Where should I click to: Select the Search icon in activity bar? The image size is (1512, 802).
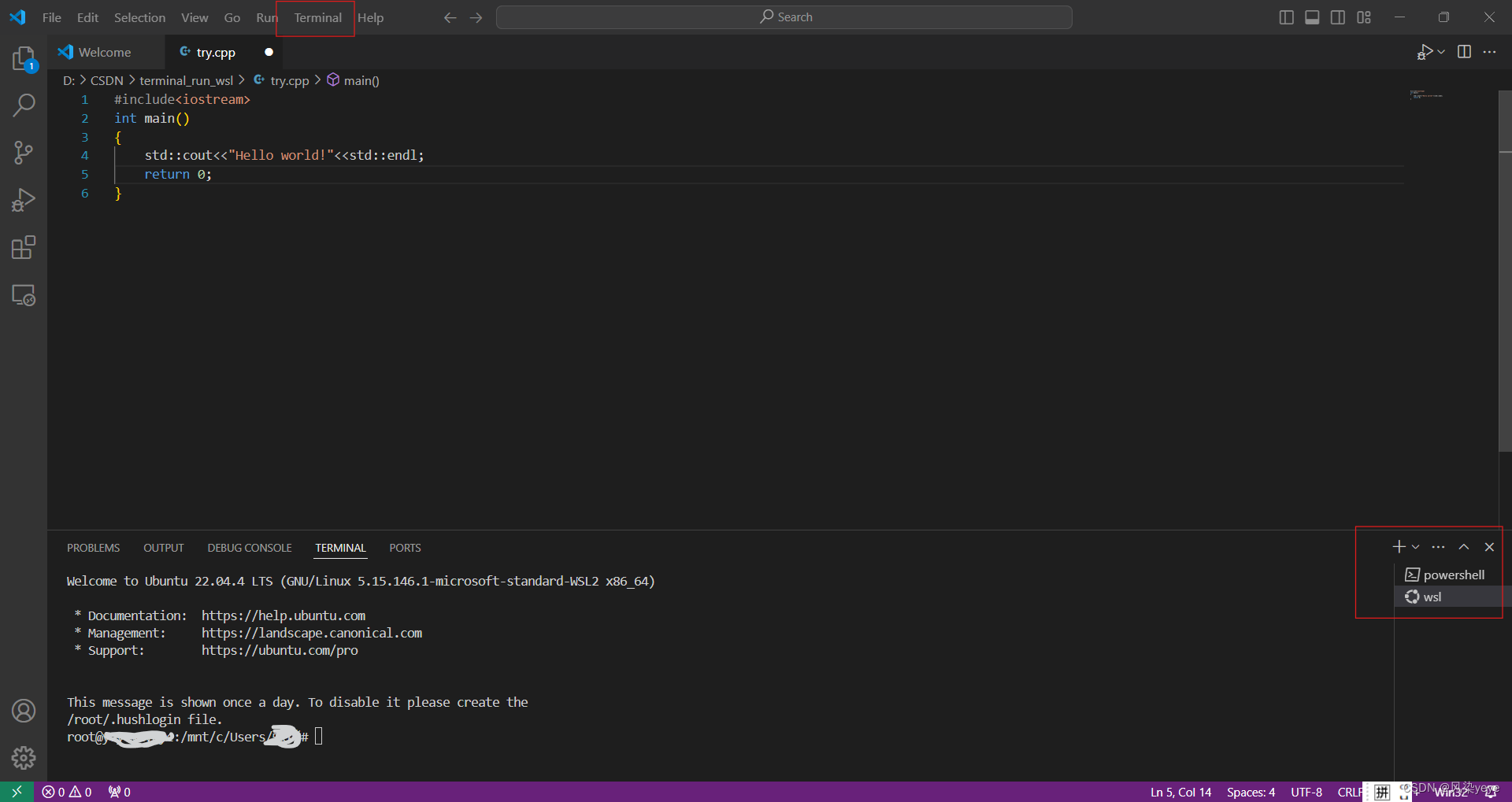[x=23, y=105]
